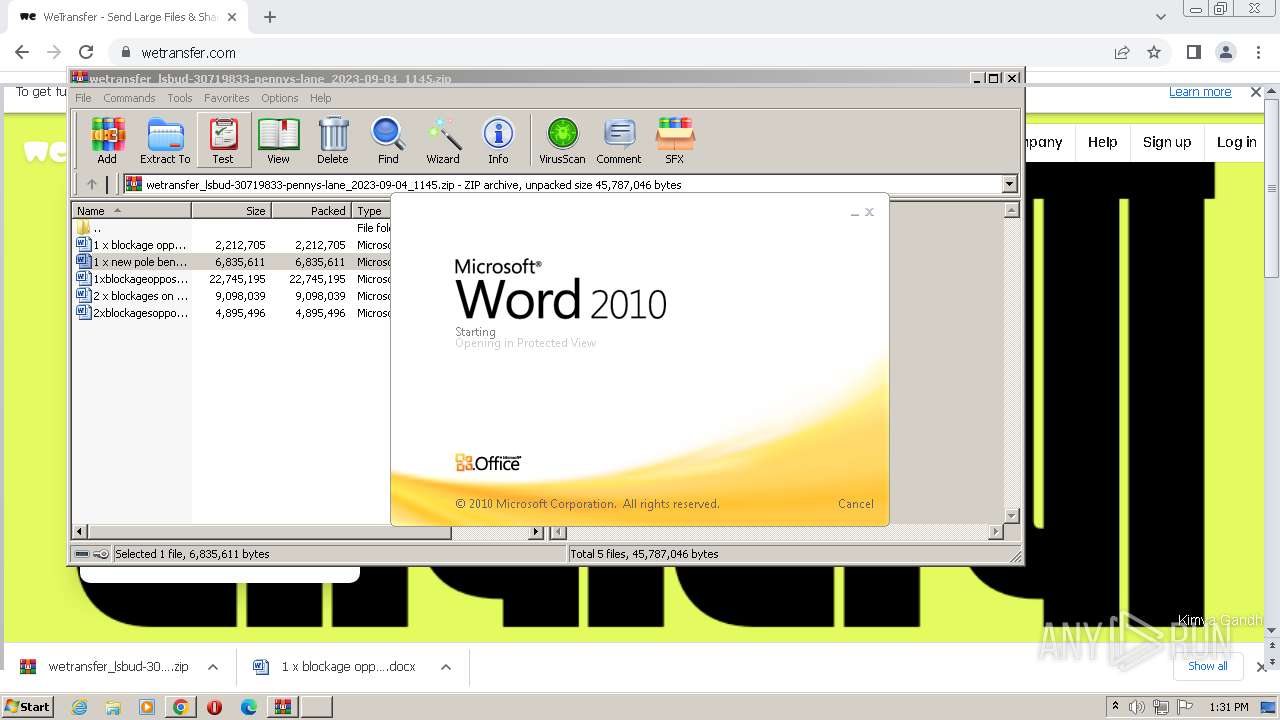Click the Opera icon in taskbar
Screen dimensions: 1280x720
214,707
